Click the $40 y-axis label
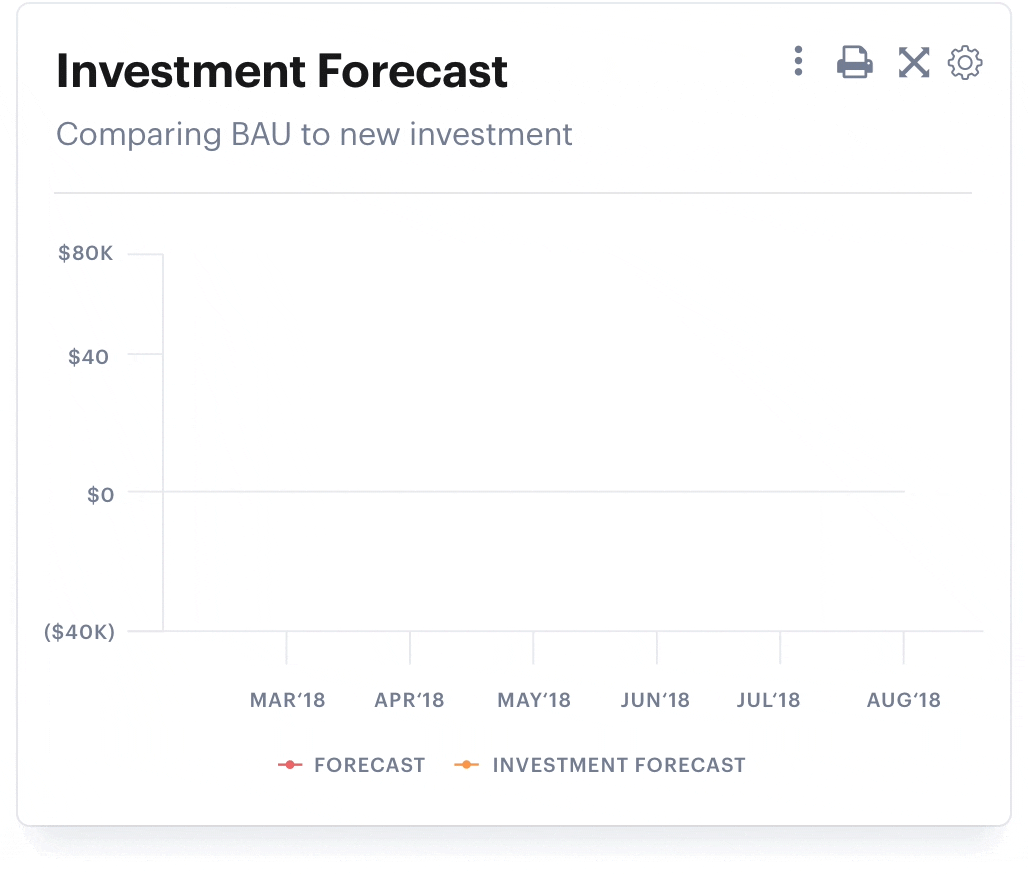Viewport: 1028px width, 874px height. click(x=89, y=357)
